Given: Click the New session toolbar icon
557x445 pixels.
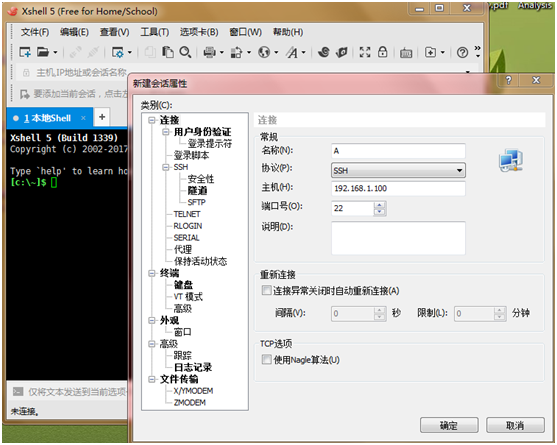Looking at the screenshot, I should pos(25,53).
